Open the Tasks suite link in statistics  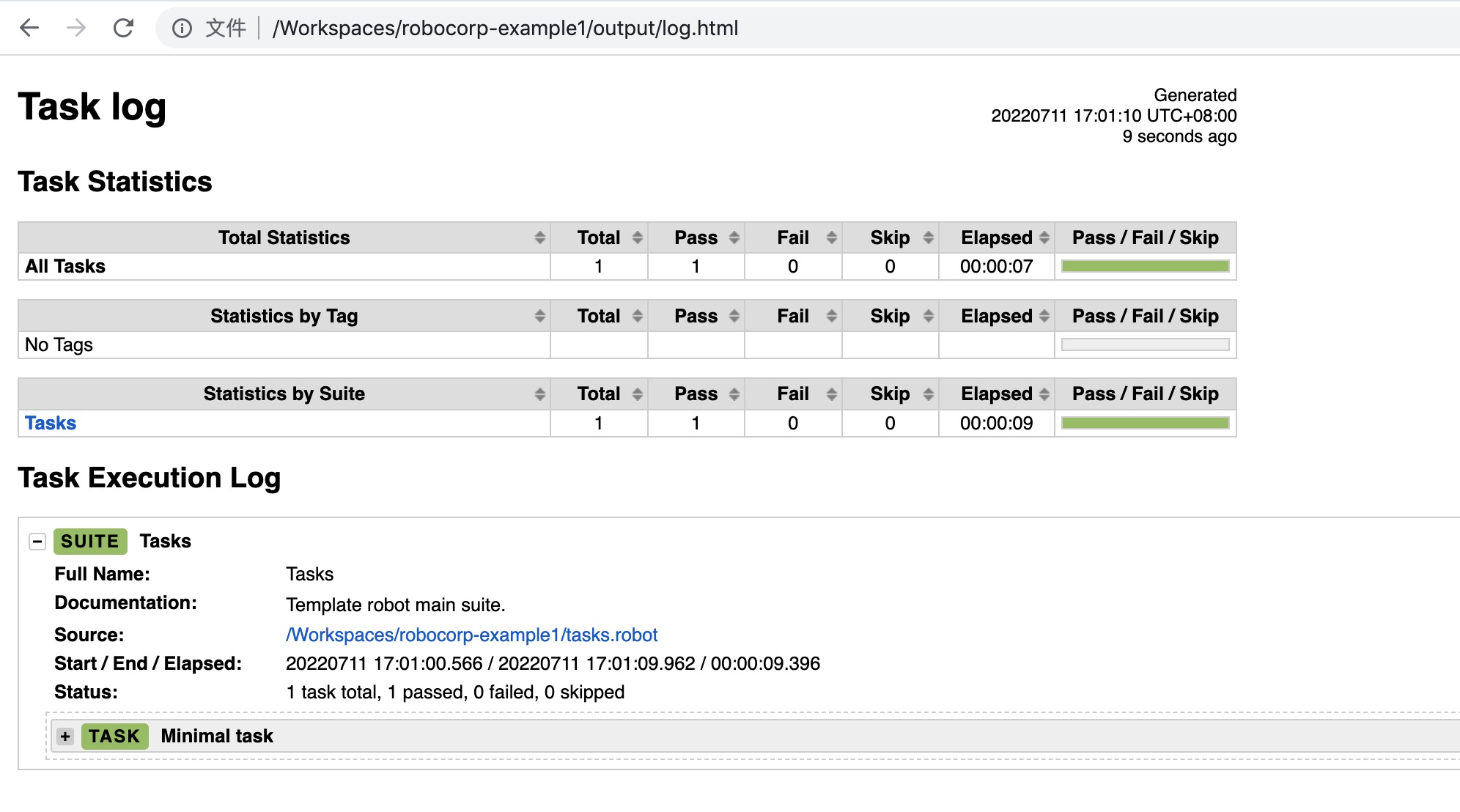pyautogui.click(x=51, y=423)
